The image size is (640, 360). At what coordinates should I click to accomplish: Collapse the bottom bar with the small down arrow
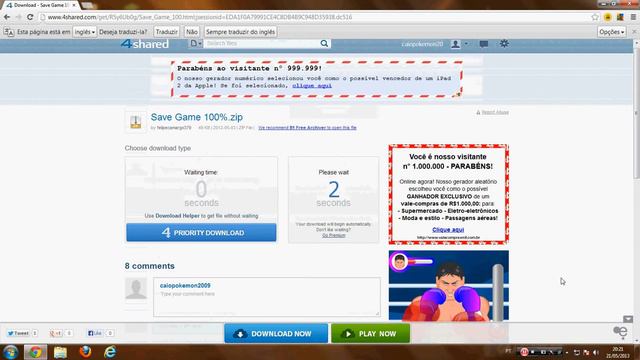[628, 319]
